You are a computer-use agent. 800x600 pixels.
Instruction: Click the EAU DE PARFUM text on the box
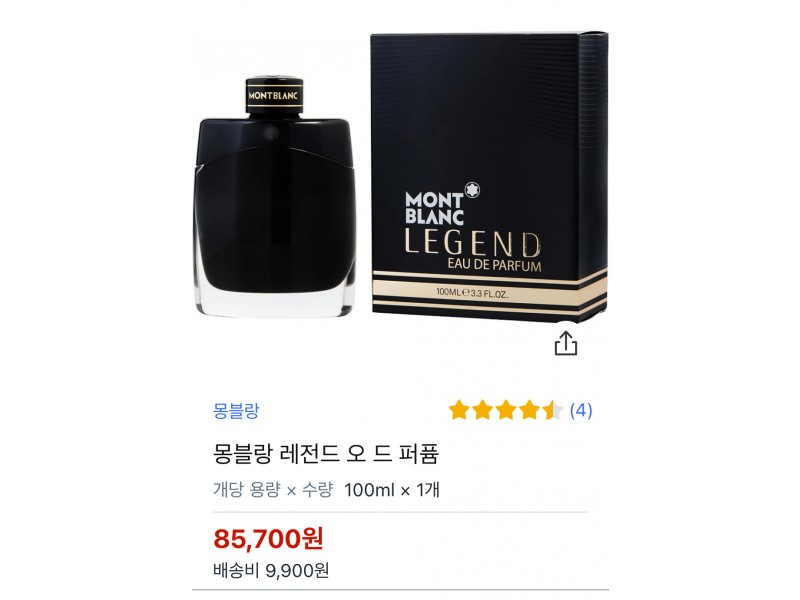(494, 265)
